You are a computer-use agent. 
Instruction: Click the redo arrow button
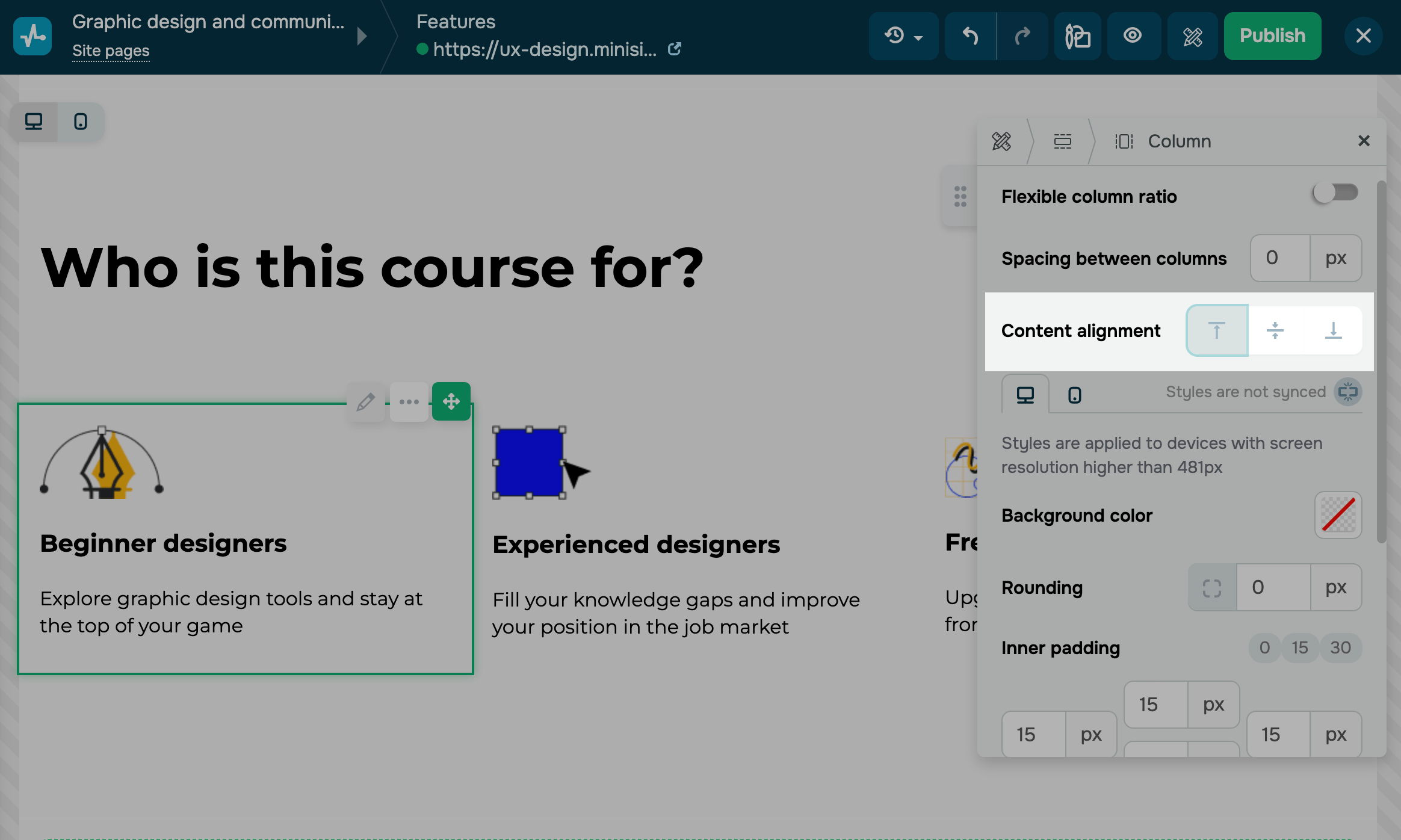click(x=1022, y=36)
